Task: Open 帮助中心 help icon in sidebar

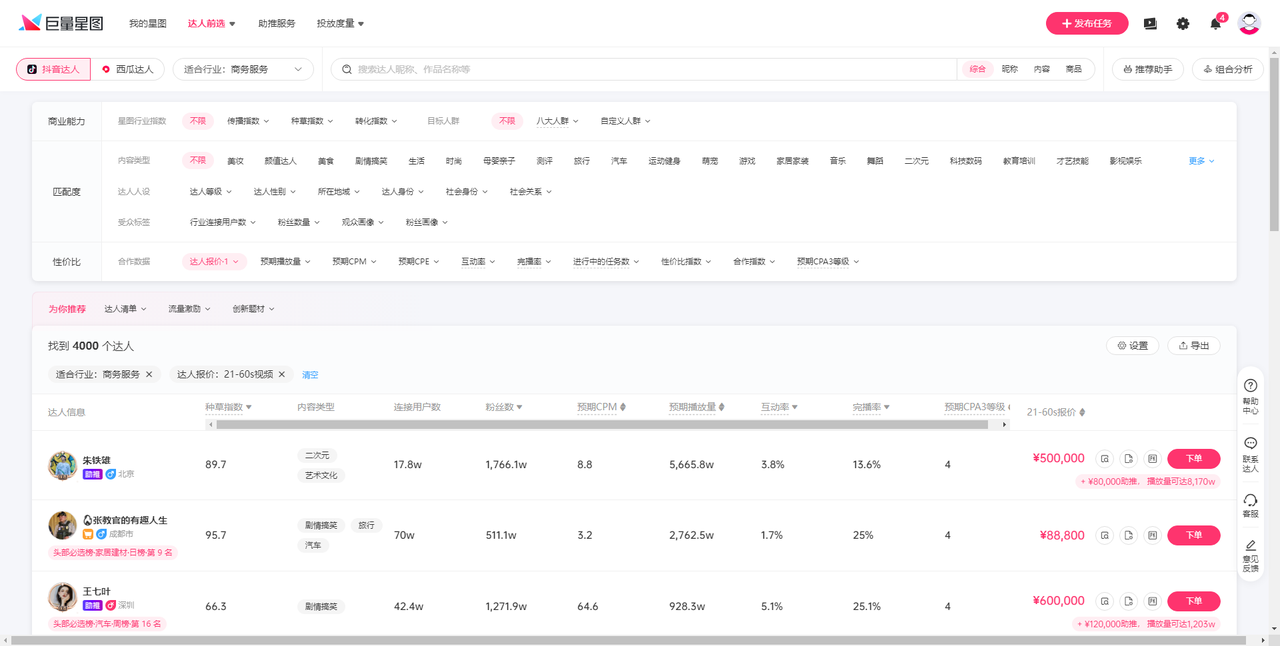Action: click(1250, 386)
